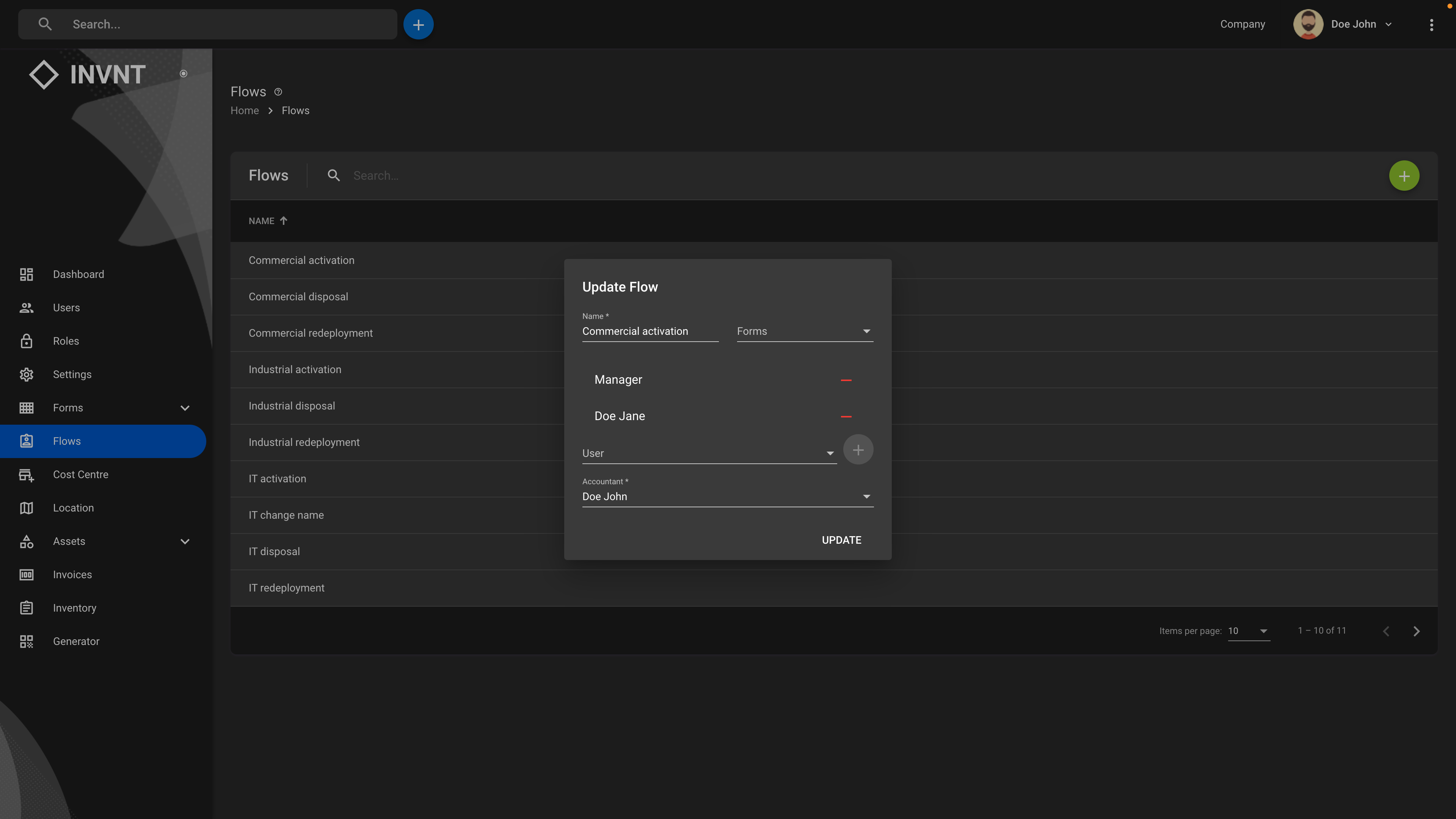The width and height of the screenshot is (1456, 819).
Task: Open the Items per page dropdown
Action: click(x=1248, y=631)
